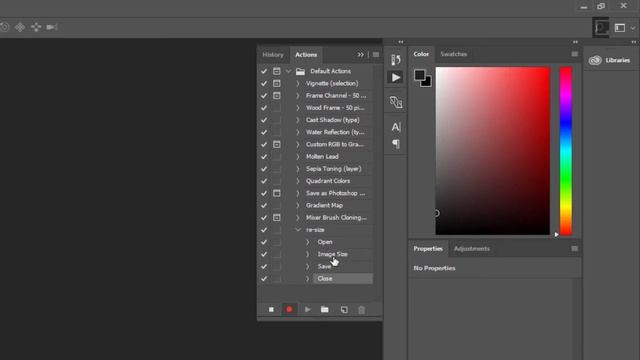Screen dimensions: 640x360
Task: Expand the Wood Frame action
Action: tap(298, 108)
